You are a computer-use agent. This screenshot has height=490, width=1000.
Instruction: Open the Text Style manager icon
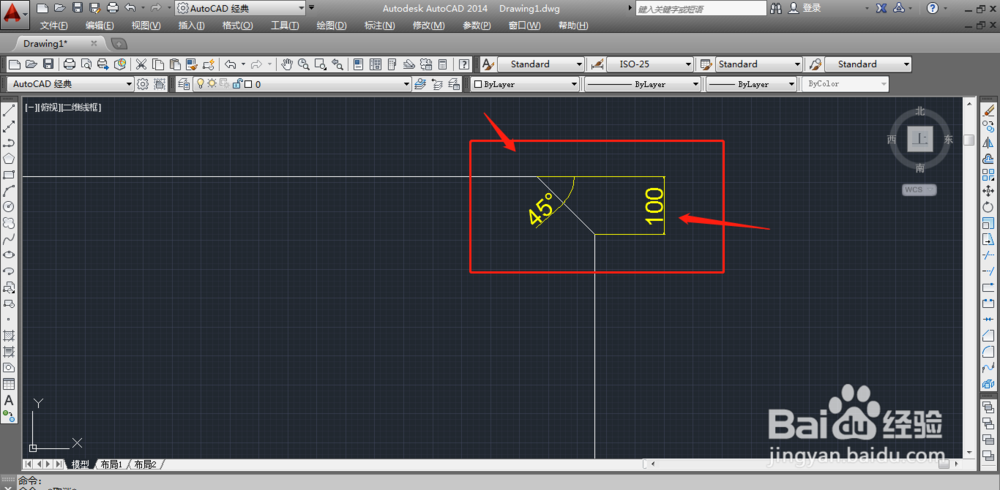488,64
